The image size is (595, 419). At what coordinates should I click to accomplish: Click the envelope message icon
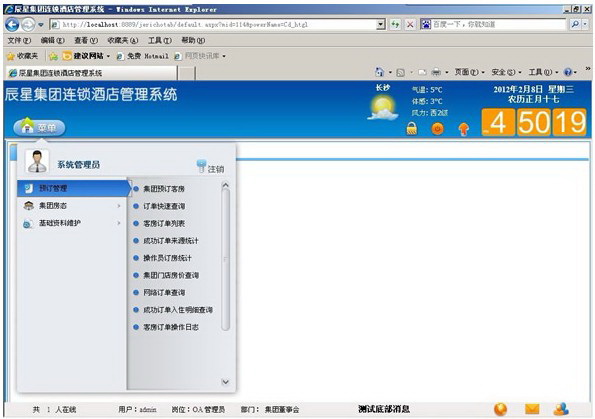pyautogui.click(x=532, y=409)
